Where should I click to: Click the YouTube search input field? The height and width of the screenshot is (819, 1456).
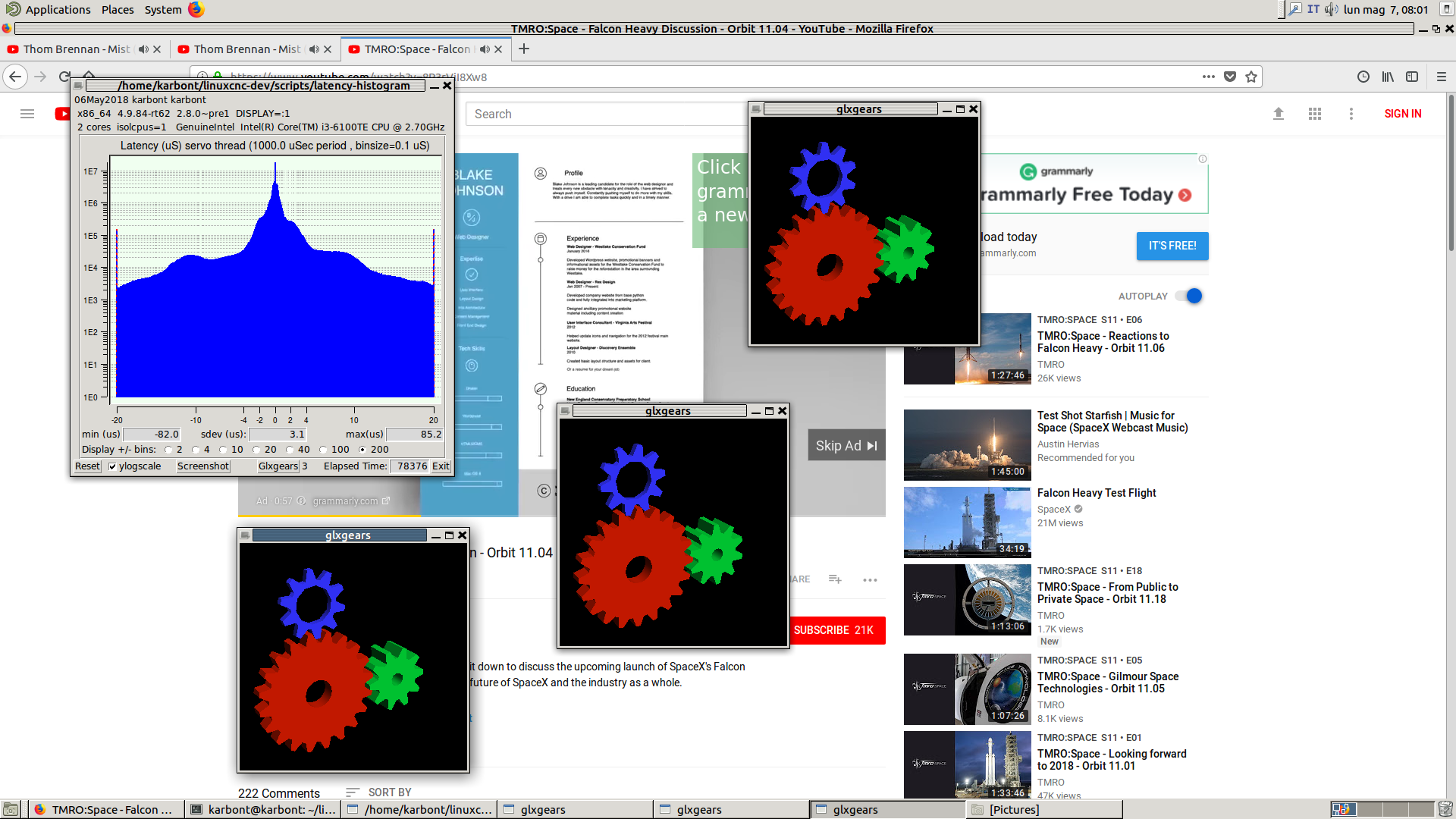(607, 114)
